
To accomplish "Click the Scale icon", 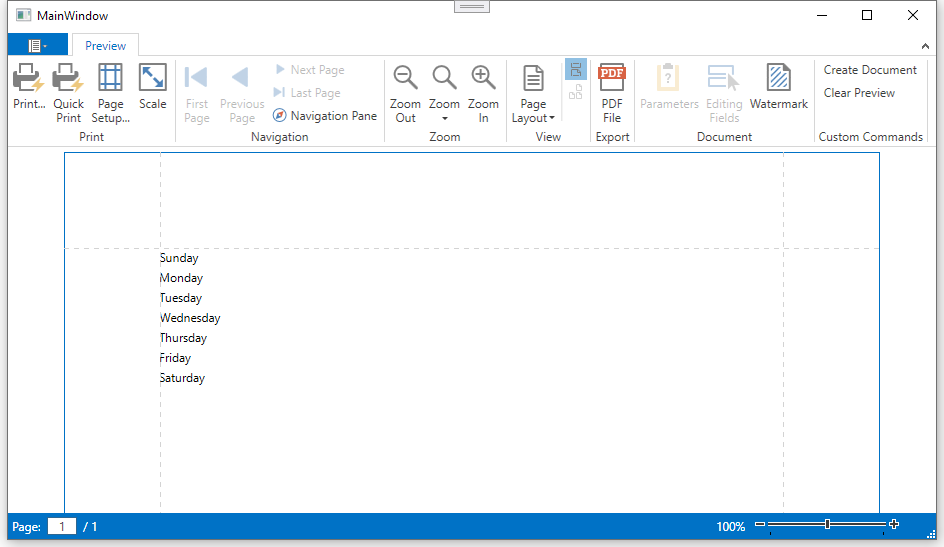I will [x=152, y=78].
